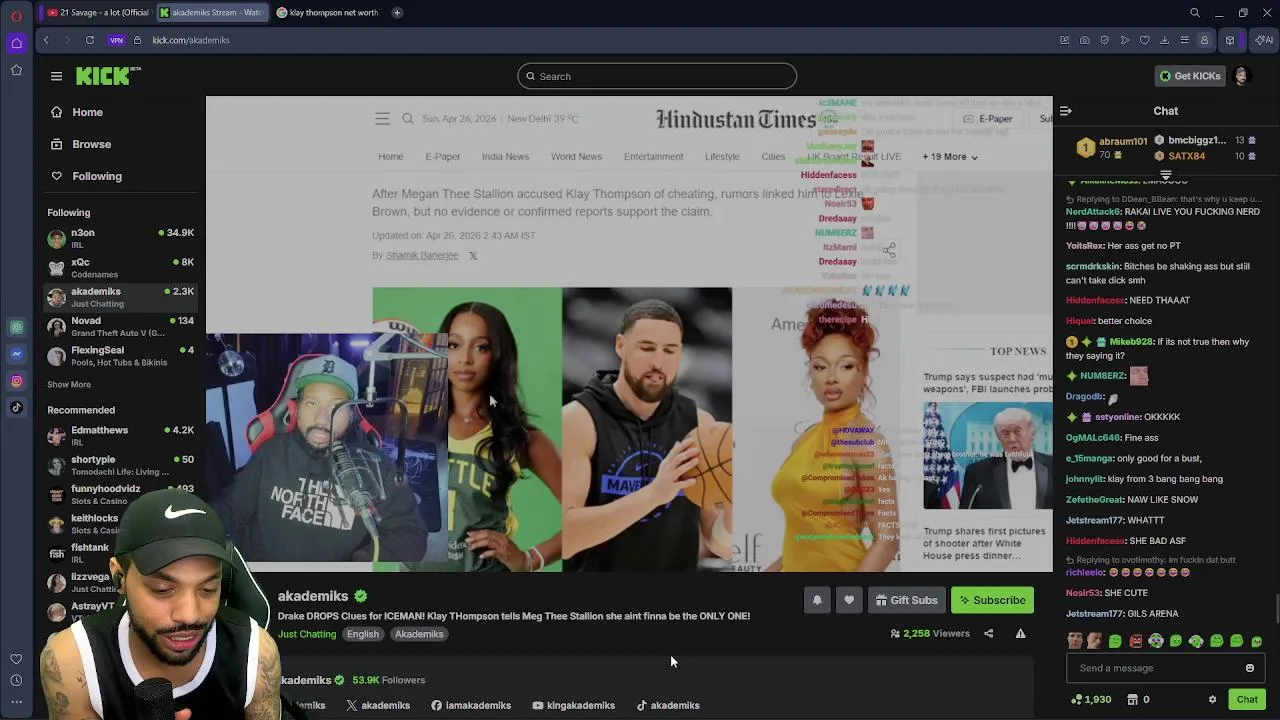Open browser downloads icon
The width and height of the screenshot is (1280, 720).
coord(1164,40)
